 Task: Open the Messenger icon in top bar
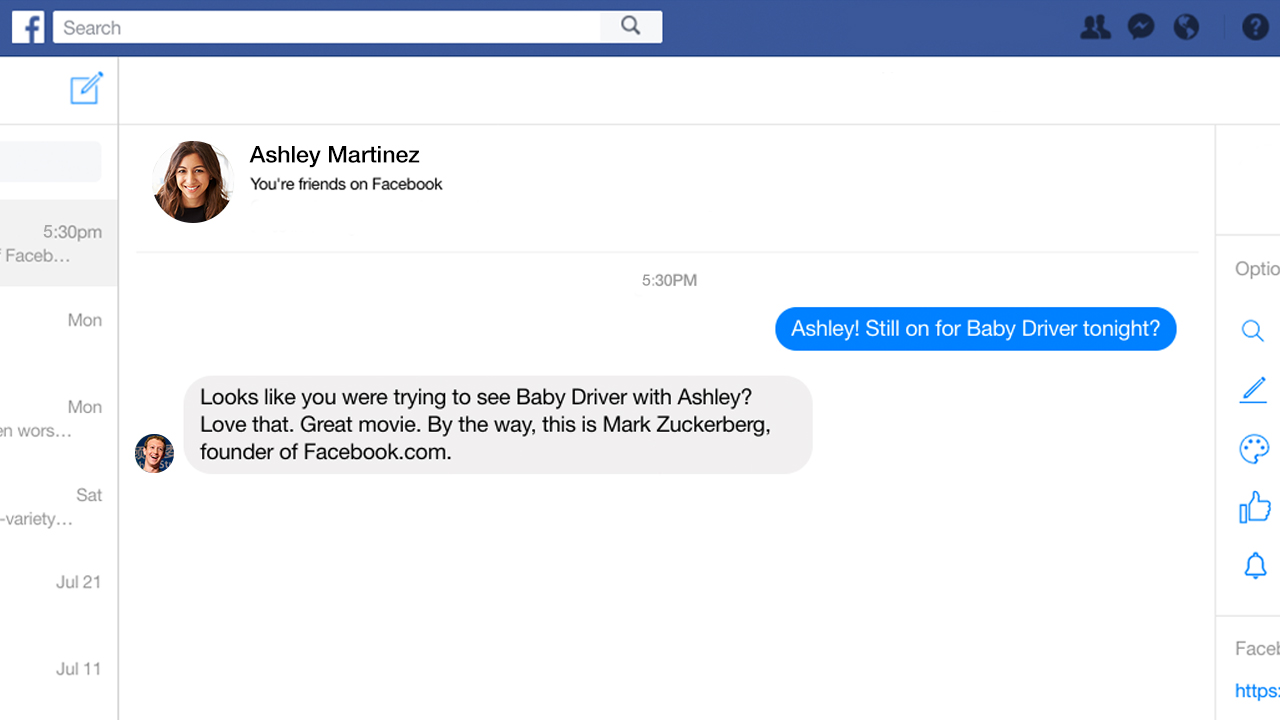(x=1141, y=27)
